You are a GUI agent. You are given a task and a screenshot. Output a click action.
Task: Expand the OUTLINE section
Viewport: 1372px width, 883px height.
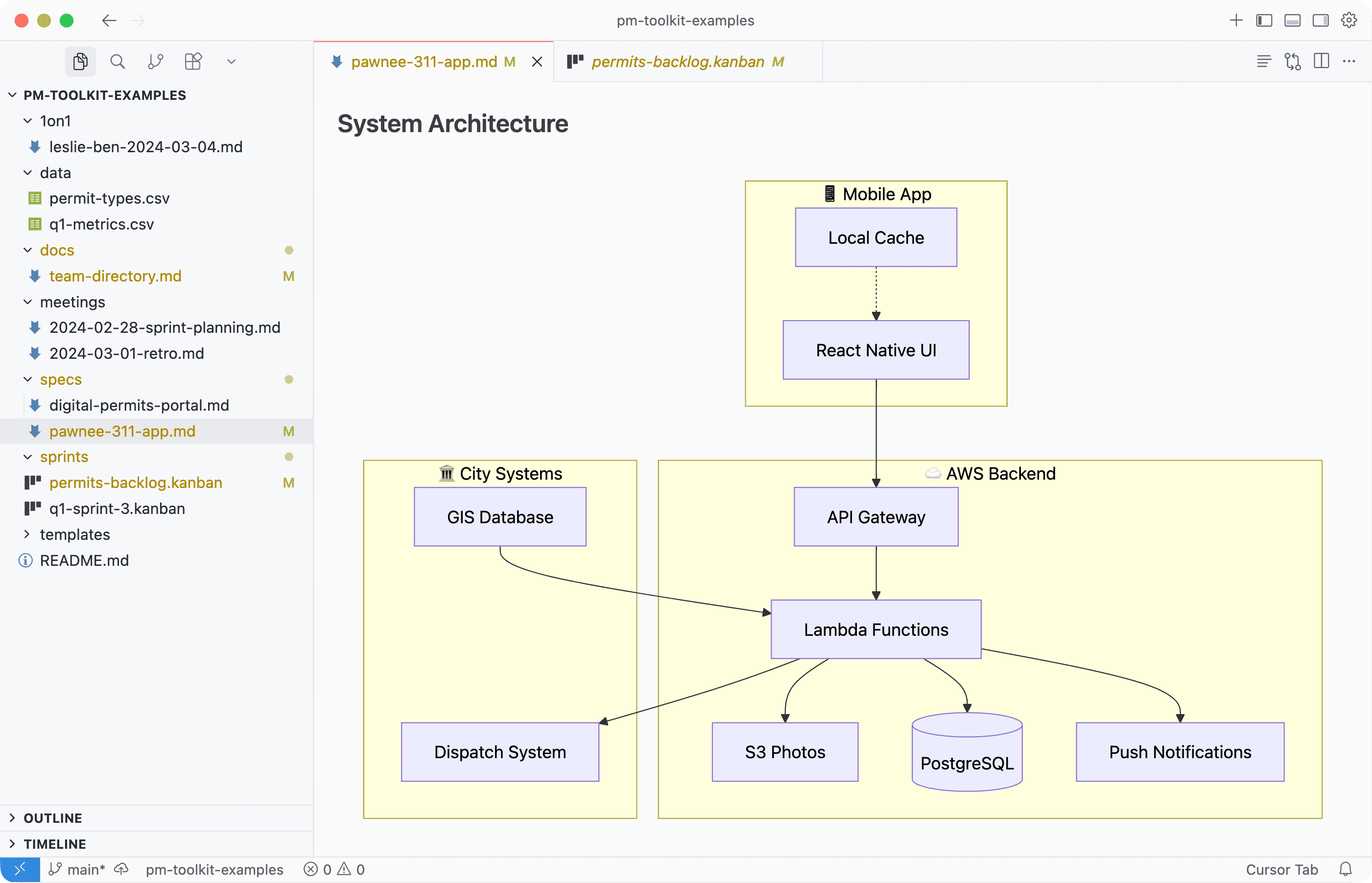[53, 818]
